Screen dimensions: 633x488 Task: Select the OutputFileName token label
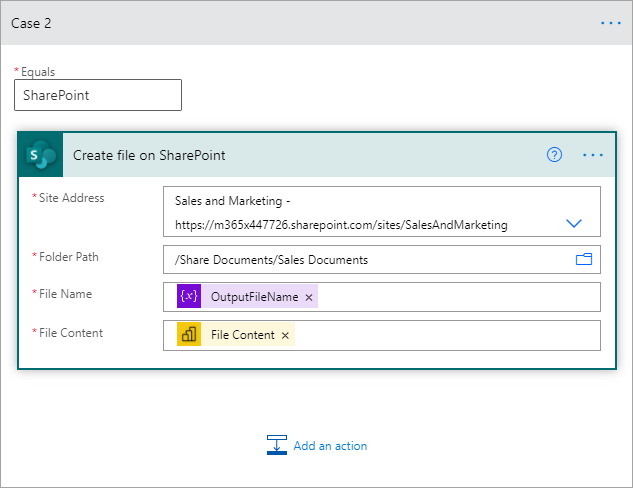pos(254,297)
